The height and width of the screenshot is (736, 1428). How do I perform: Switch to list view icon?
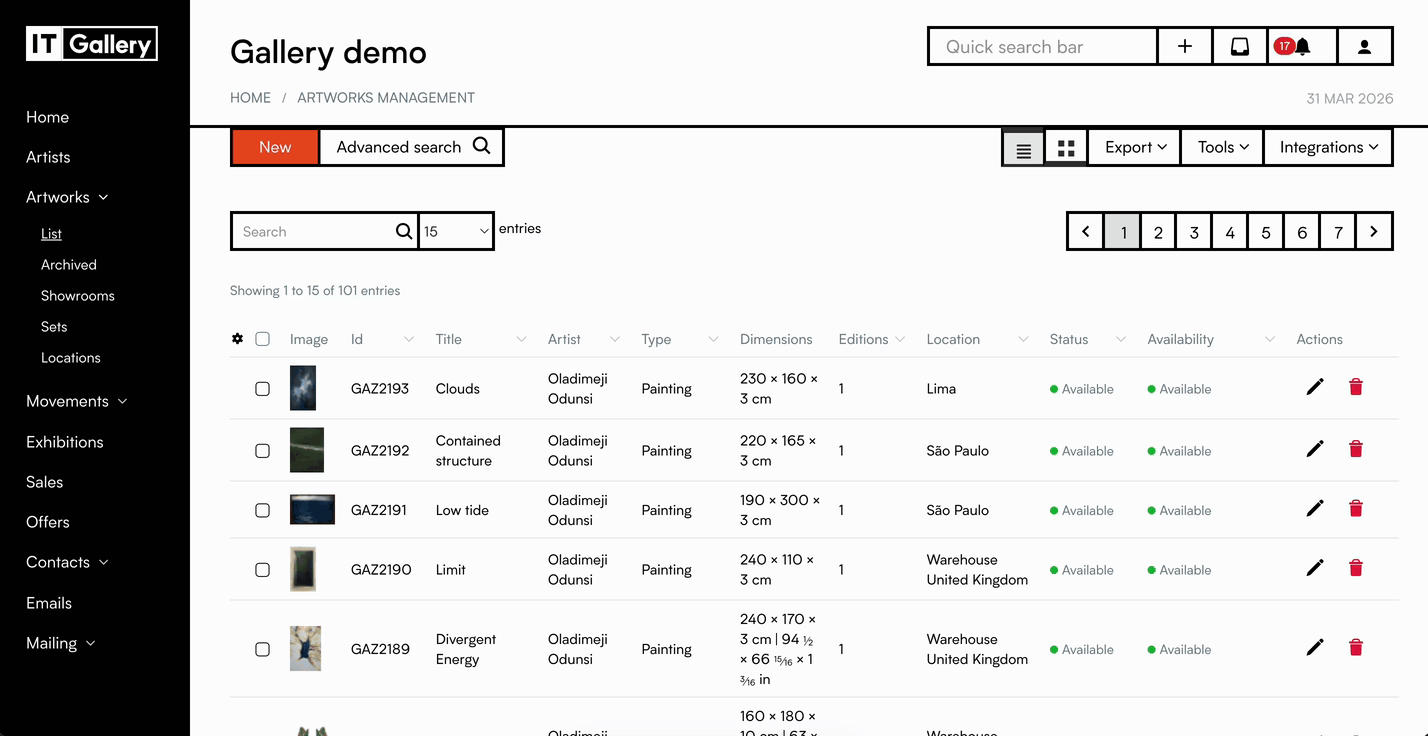tap(1023, 148)
